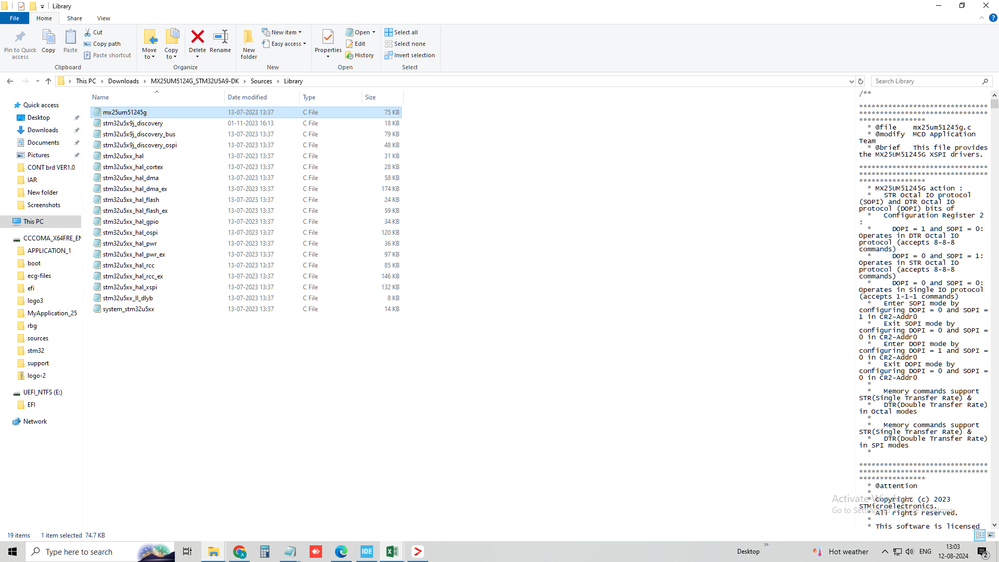Open Chrome from the taskbar
The width and height of the screenshot is (999, 562).
(x=240, y=552)
